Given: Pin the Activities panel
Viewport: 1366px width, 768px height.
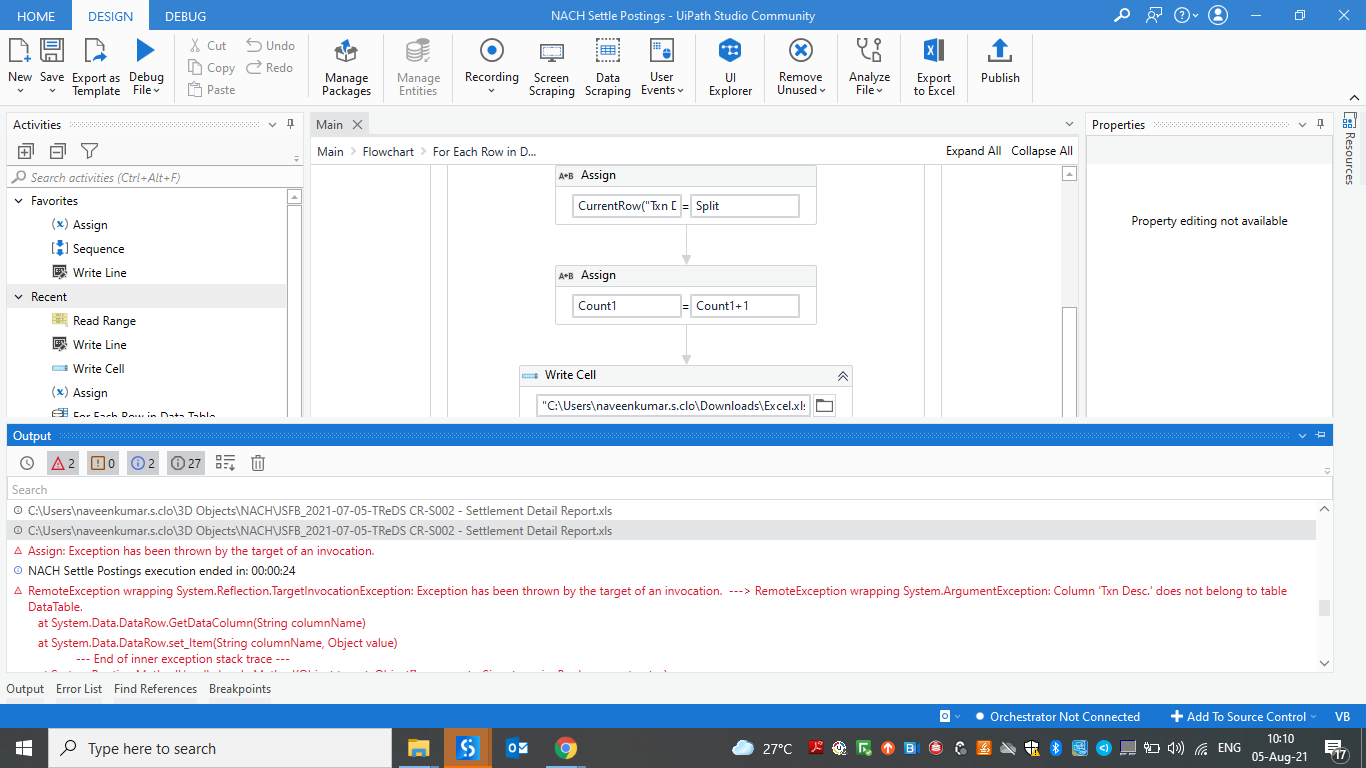Looking at the screenshot, I should pos(291,124).
